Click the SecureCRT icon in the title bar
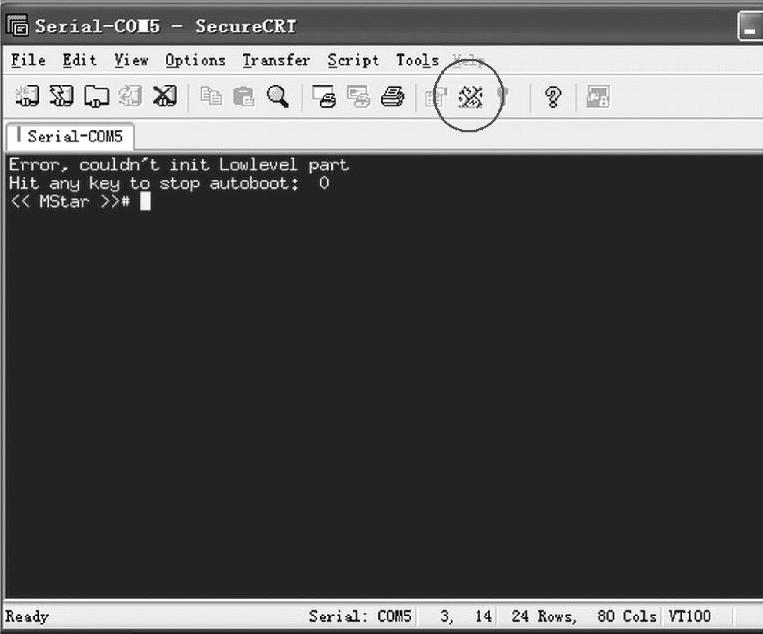Image resolution: width=763 pixels, height=634 pixels. click(18, 25)
